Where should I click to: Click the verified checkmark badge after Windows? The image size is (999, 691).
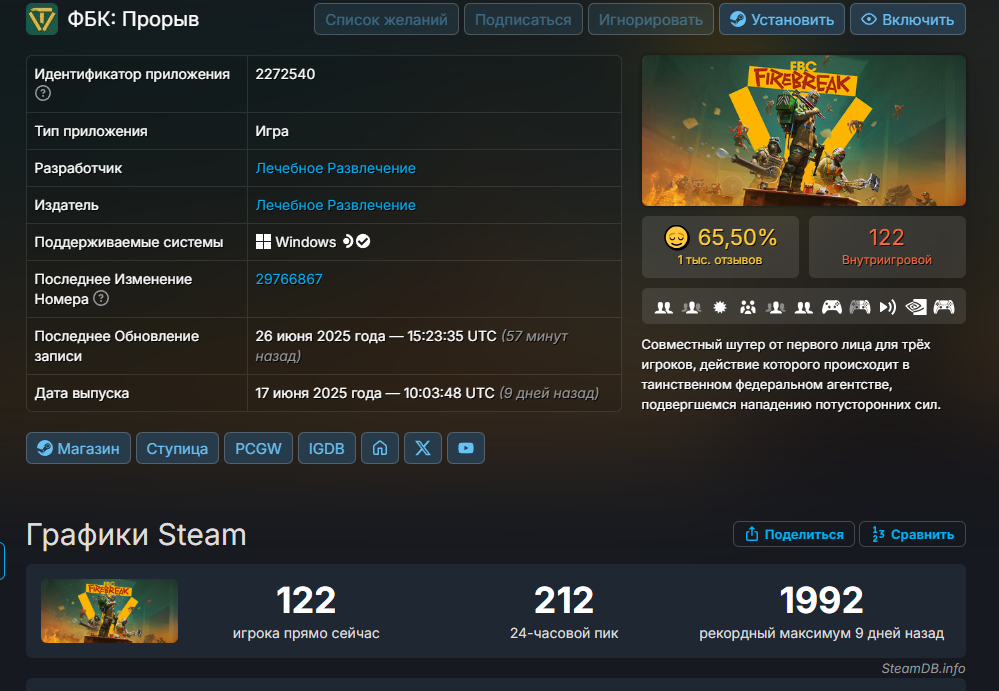pyautogui.click(x=363, y=241)
